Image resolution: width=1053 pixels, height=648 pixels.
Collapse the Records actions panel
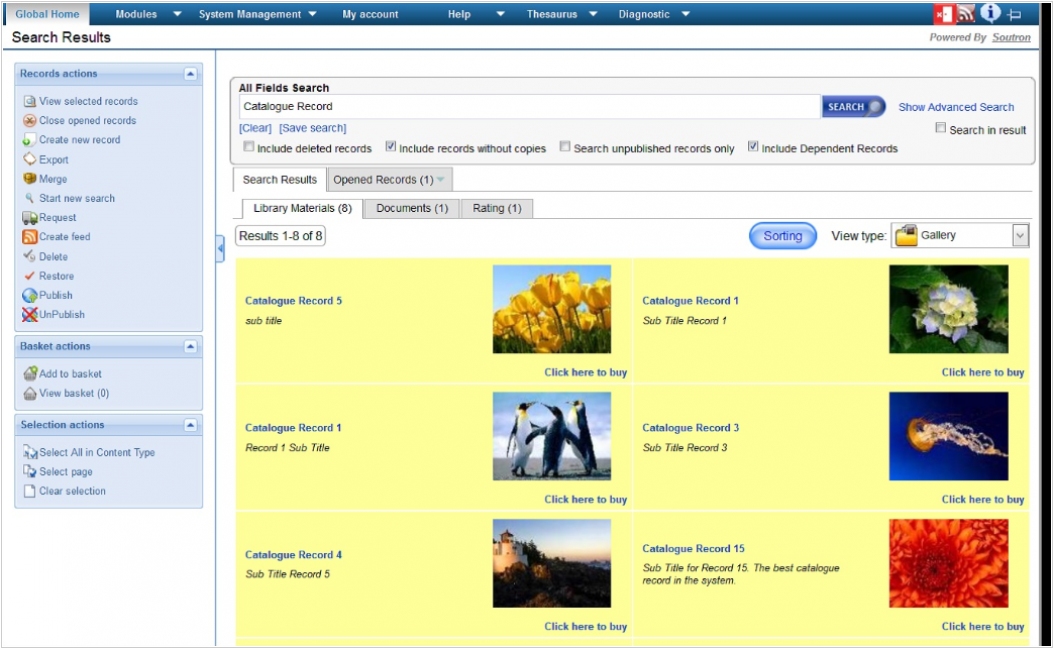click(x=190, y=74)
